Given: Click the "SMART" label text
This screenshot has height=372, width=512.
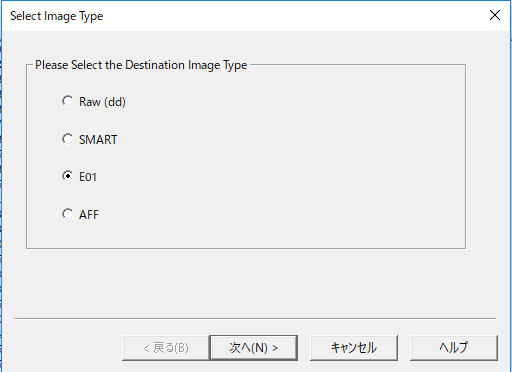Looking at the screenshot, I should point(98,140).
